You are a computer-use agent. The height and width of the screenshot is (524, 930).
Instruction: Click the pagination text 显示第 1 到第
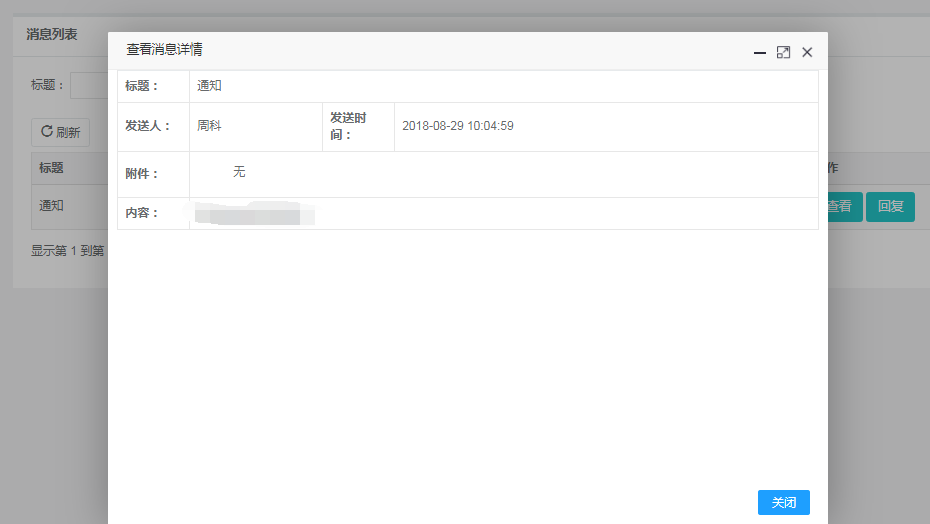[x=68, y=251]
